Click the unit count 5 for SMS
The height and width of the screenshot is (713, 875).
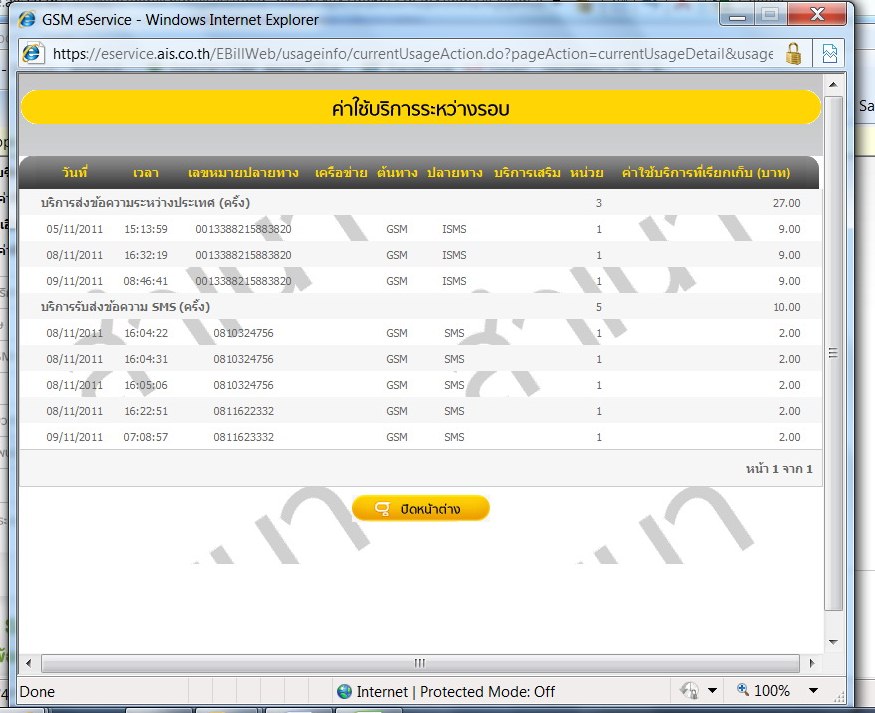point(599,307)
